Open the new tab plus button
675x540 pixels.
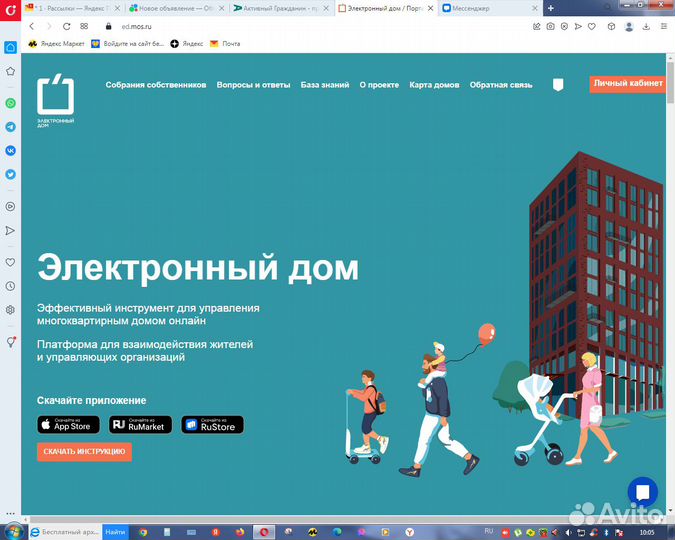(x=551, y=8)
